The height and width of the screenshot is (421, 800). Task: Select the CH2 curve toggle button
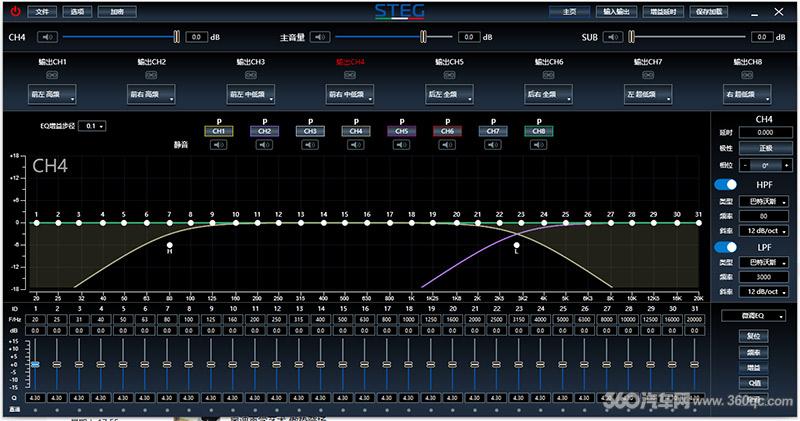pyautogui.click(x=264, y=131)
